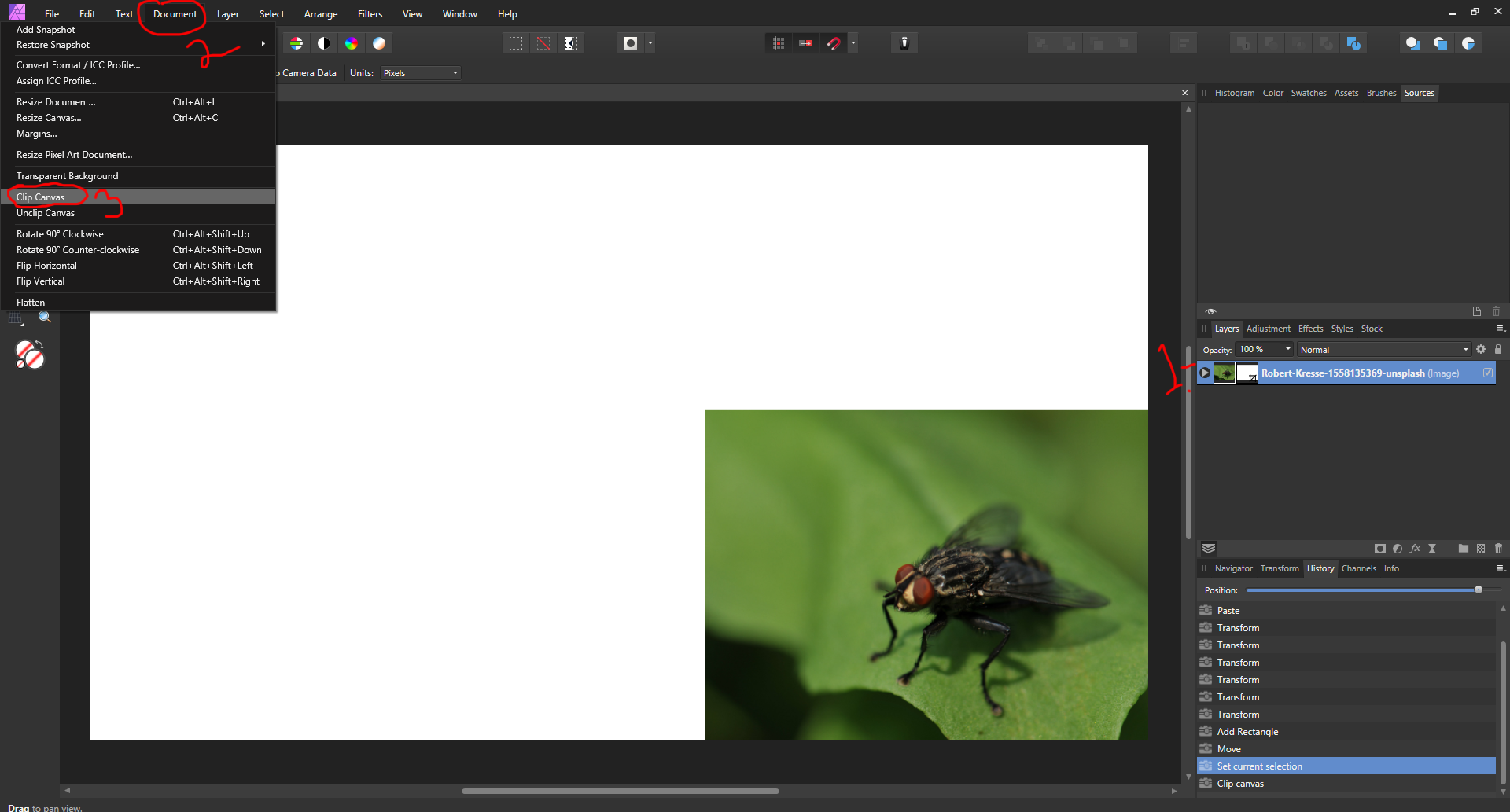Click the Delete Layer trash icon

(1498, 549)
